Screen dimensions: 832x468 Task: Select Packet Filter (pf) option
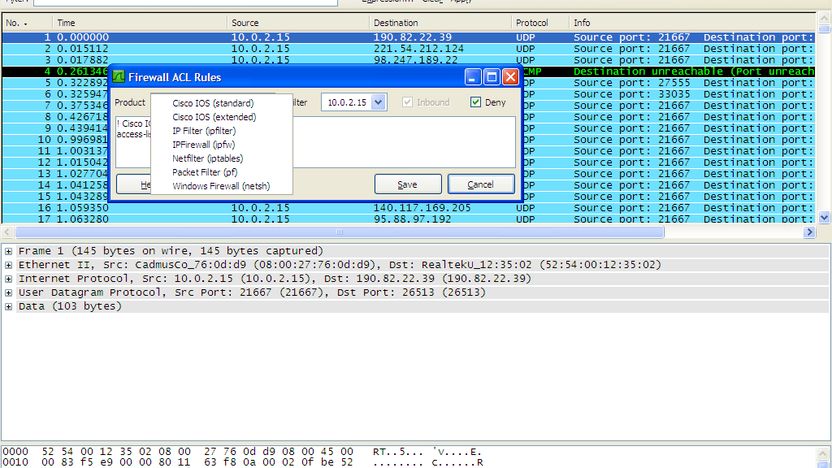[204, 172]
